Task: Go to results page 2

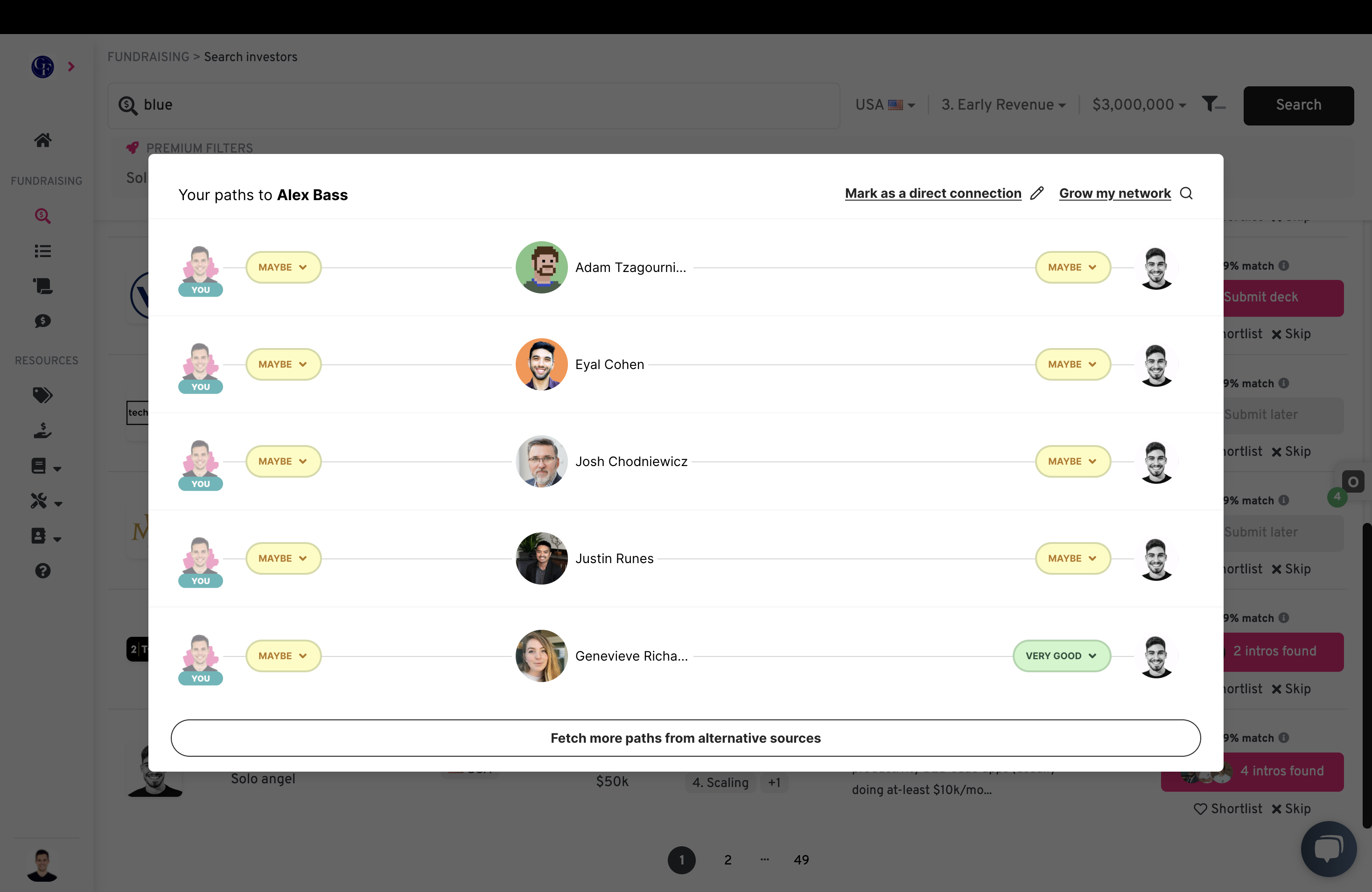Action: (728, 860)
